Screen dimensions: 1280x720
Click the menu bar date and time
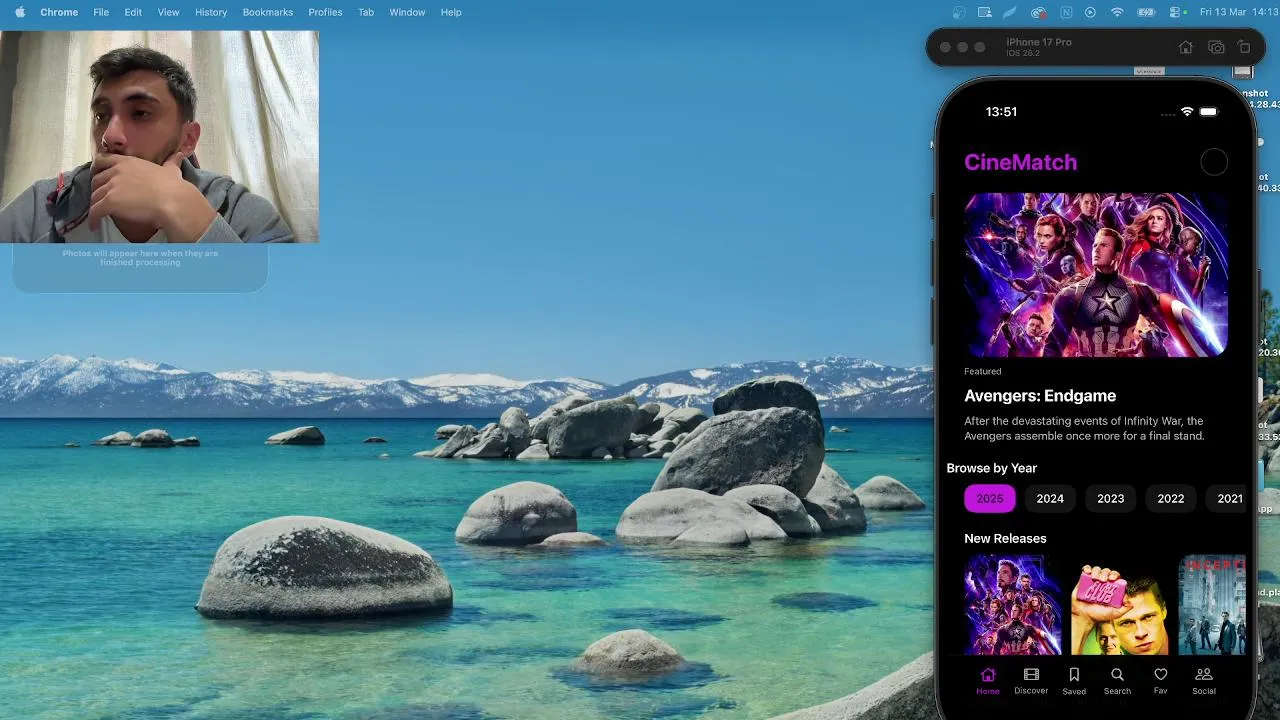click(x=1239, y=12)
